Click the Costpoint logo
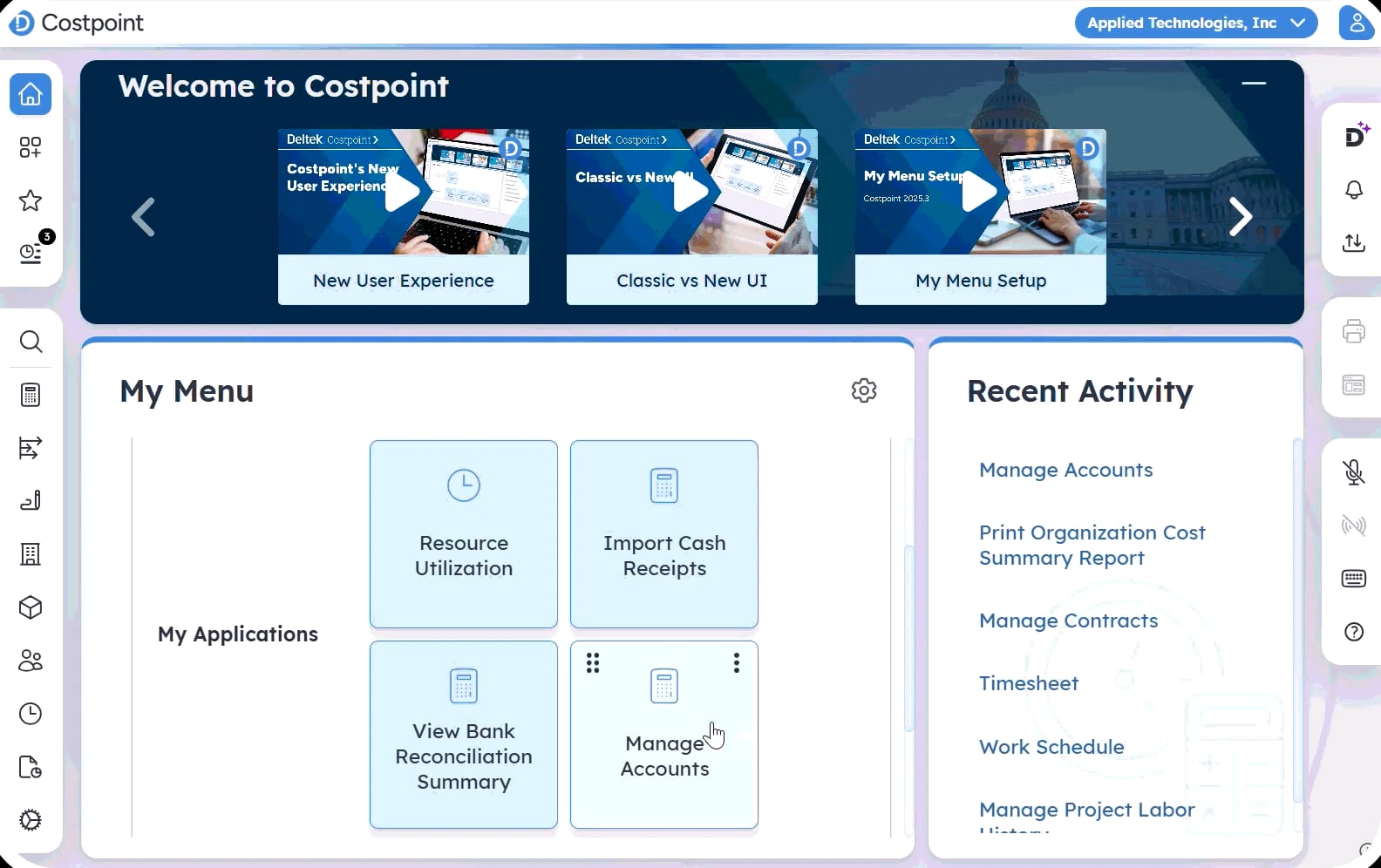This screenshot has height=868, width=1381. coord(76,23)
